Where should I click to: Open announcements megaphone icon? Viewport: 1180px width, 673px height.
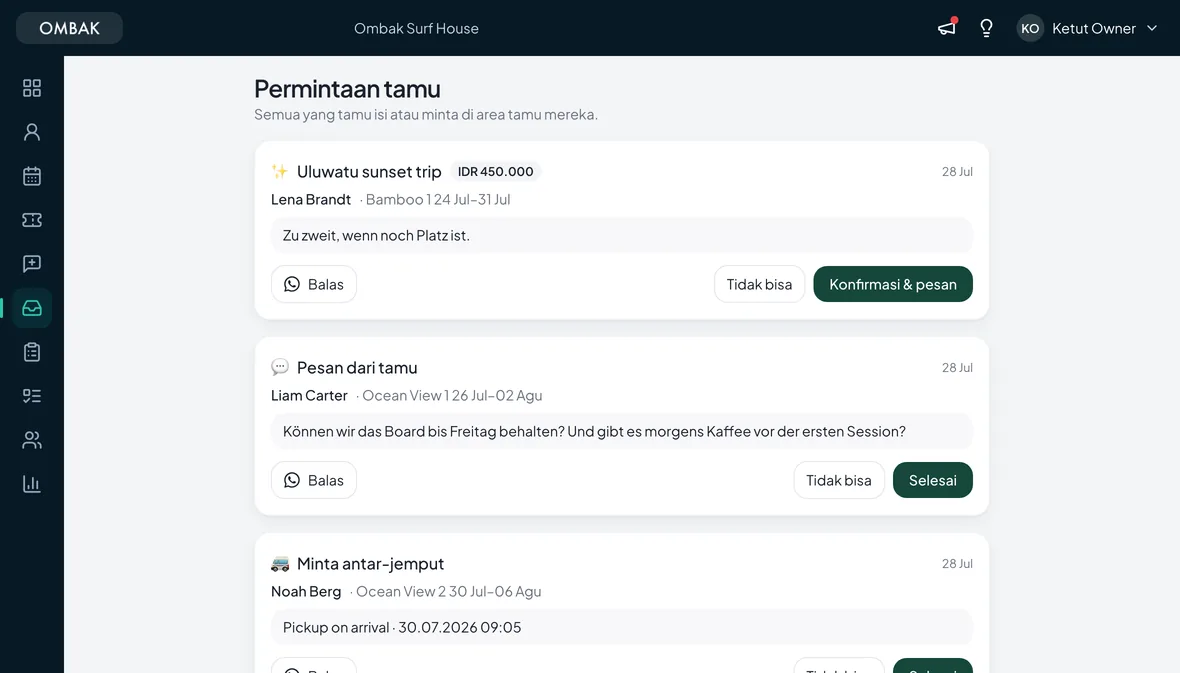tap(947, 28)
